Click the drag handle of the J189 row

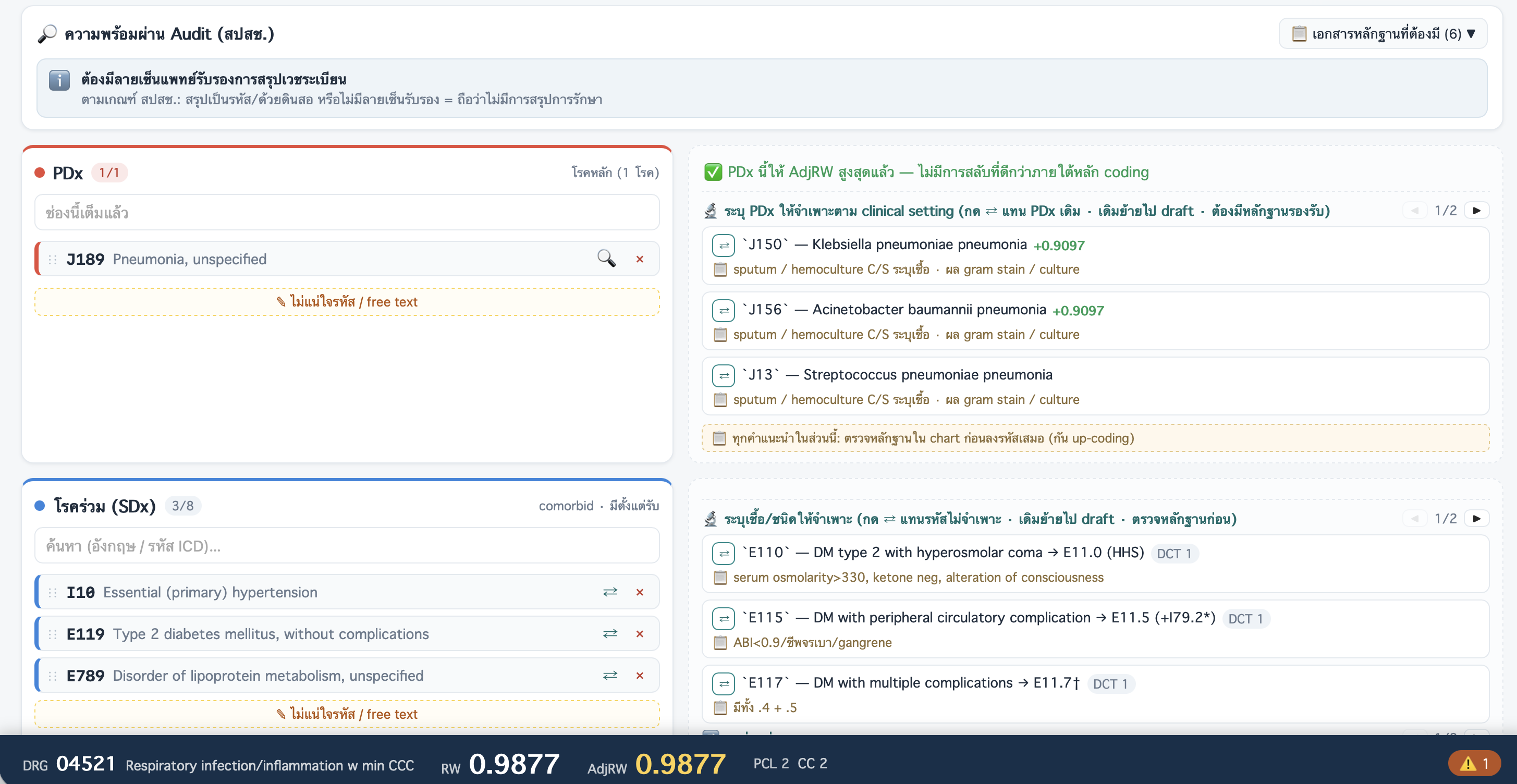53,259
